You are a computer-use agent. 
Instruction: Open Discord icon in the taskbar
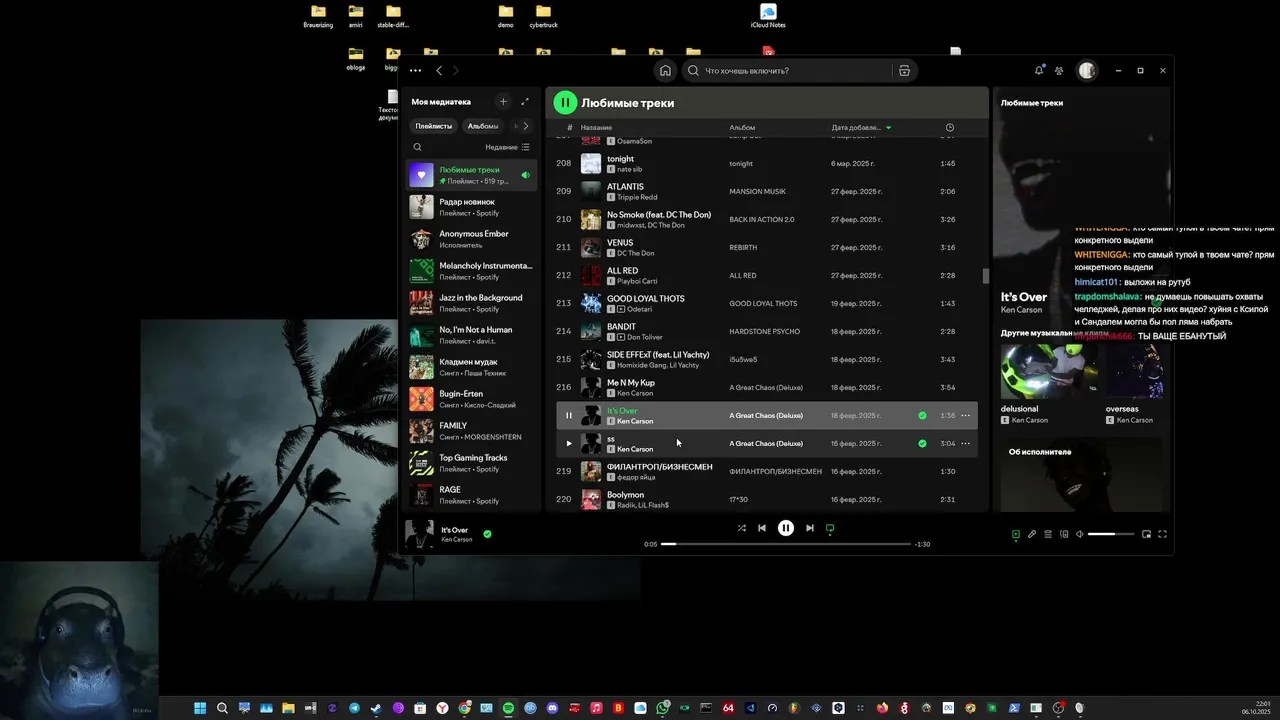(x=552, y=708)
